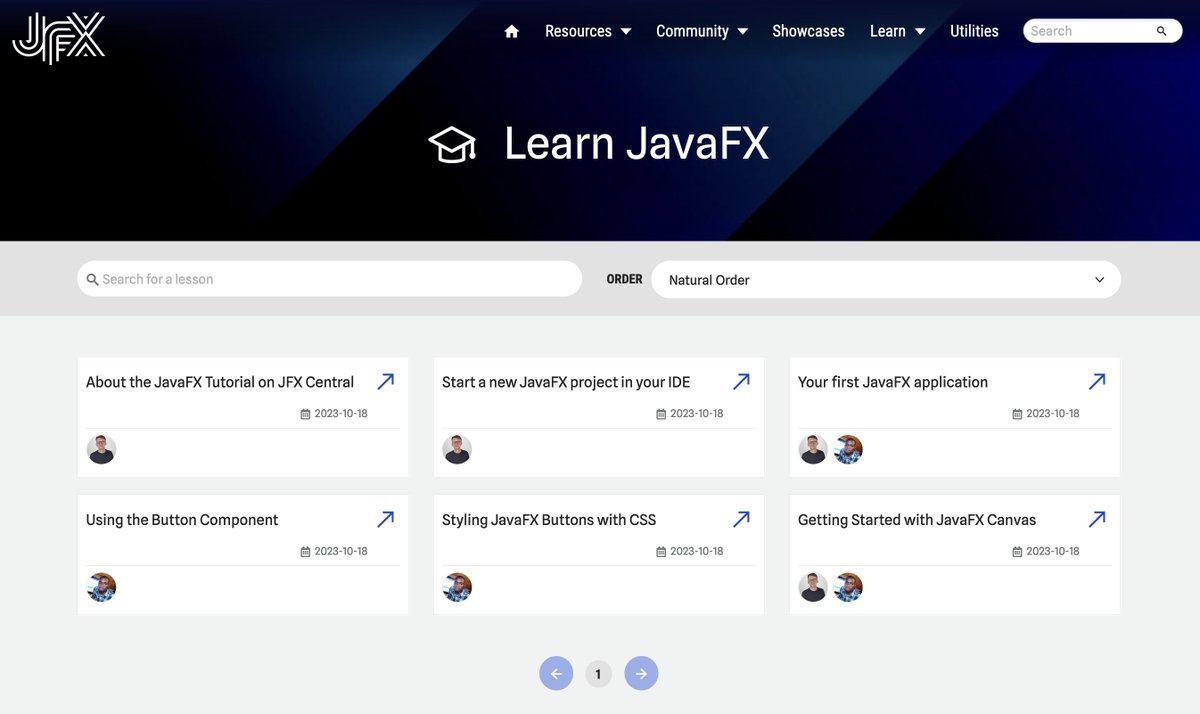Click the Search for a lesson field
This screenshot has height=714, width=1200.
coord(329,279)
